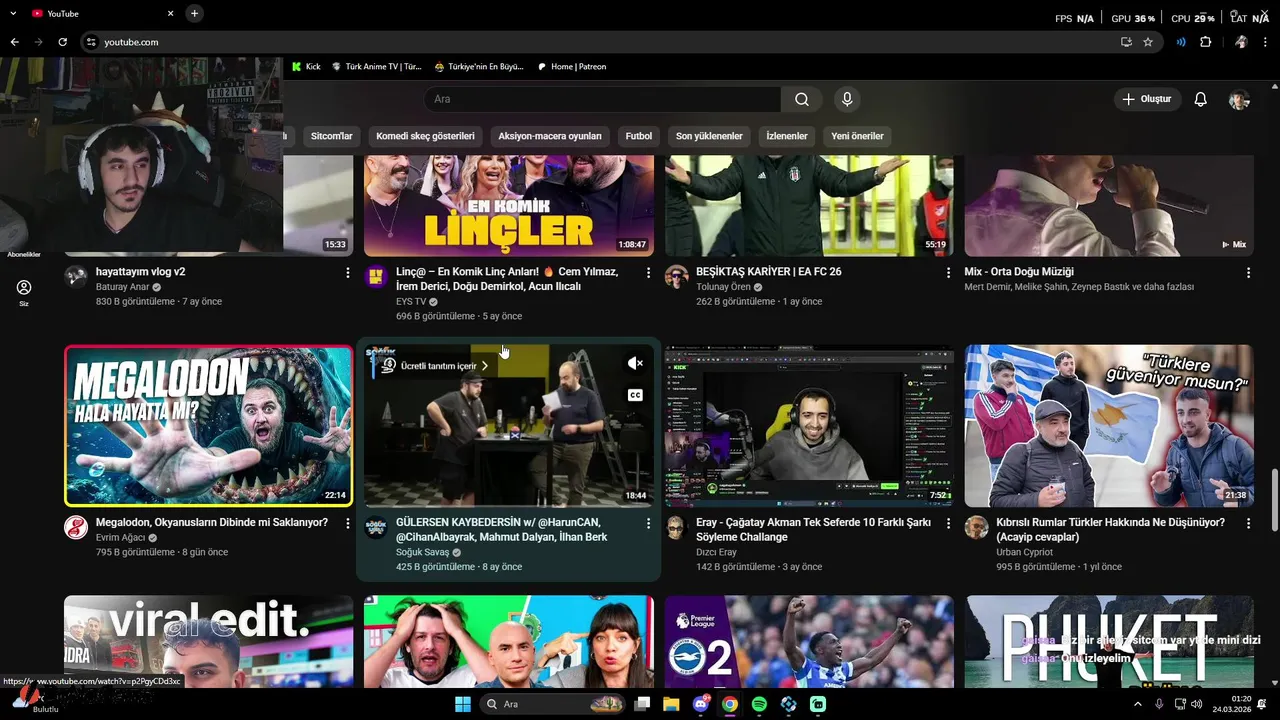Open the Siz sidebar item
This screenshot has width=1280, height=720.
[24, 292]
